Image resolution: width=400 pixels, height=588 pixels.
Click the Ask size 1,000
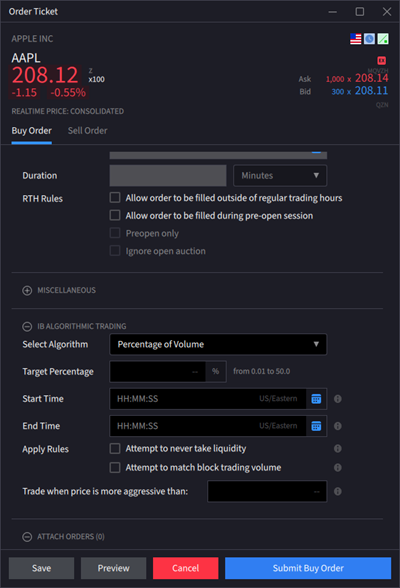point(335,79)
